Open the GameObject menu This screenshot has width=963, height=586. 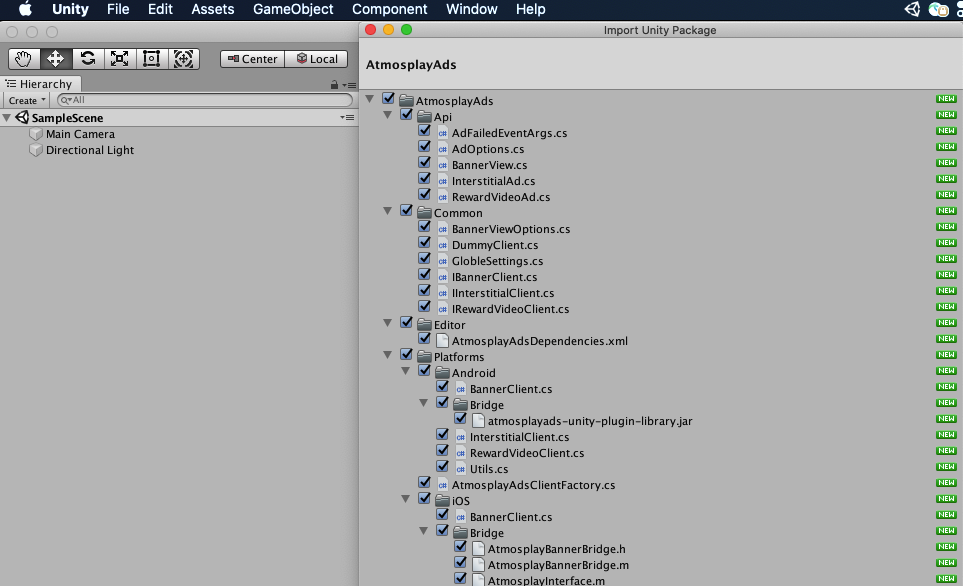(x=293, y=9)
